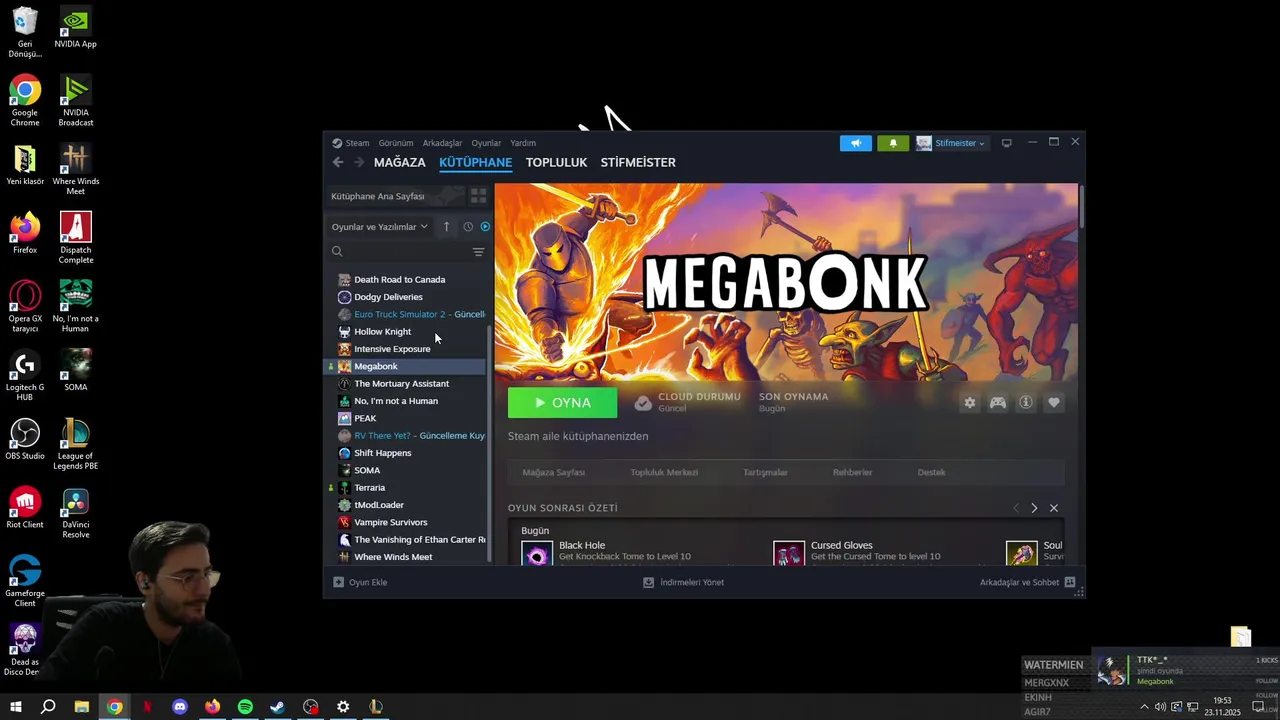Dismiss the post-game summary with X
1280x720 pixels.
[x=1054, y=508]
